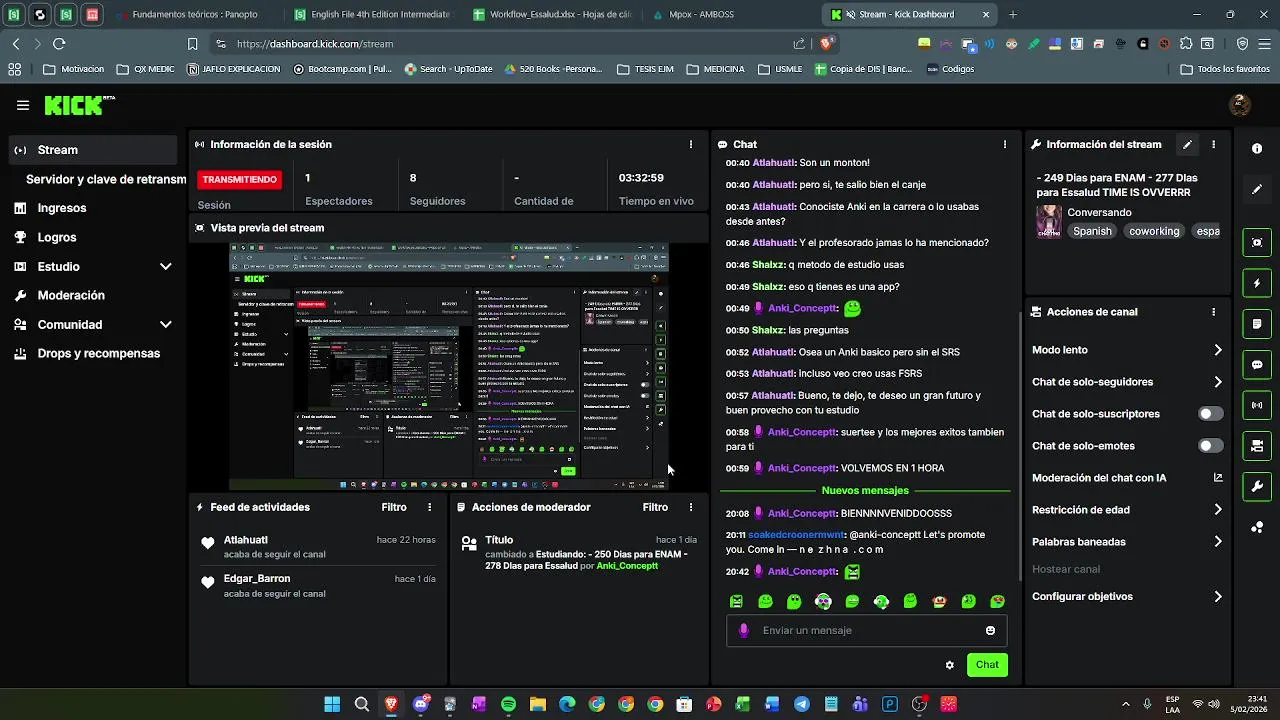Toggle the broadcast session info icon in rail
Viewport: 1280px width, 720px height.
pos(1257,405)
